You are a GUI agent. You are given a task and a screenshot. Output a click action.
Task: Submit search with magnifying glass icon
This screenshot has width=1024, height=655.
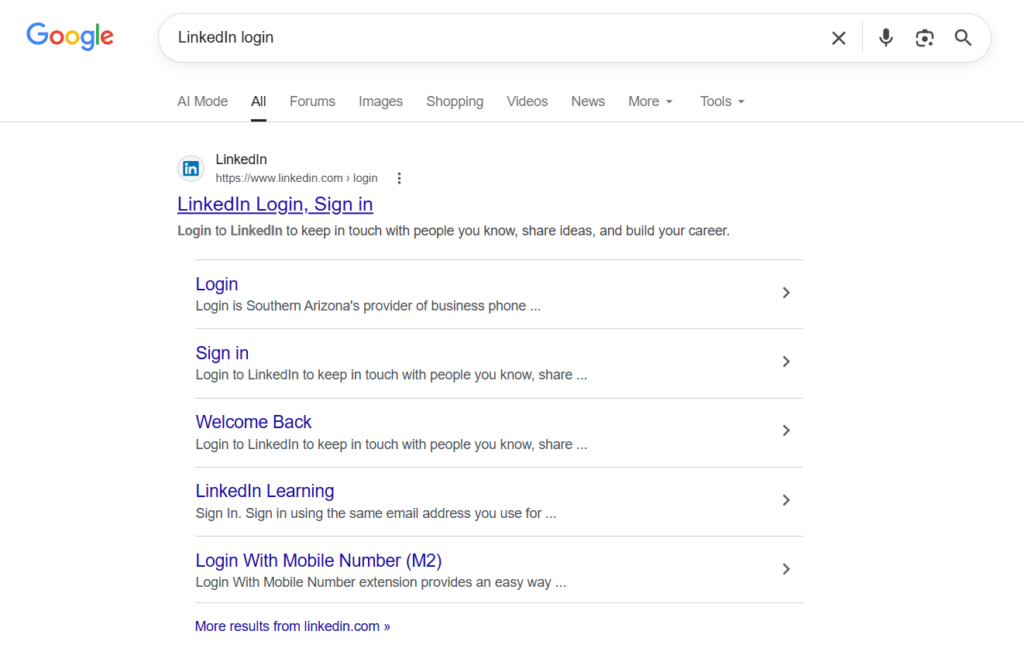point(963,38)
